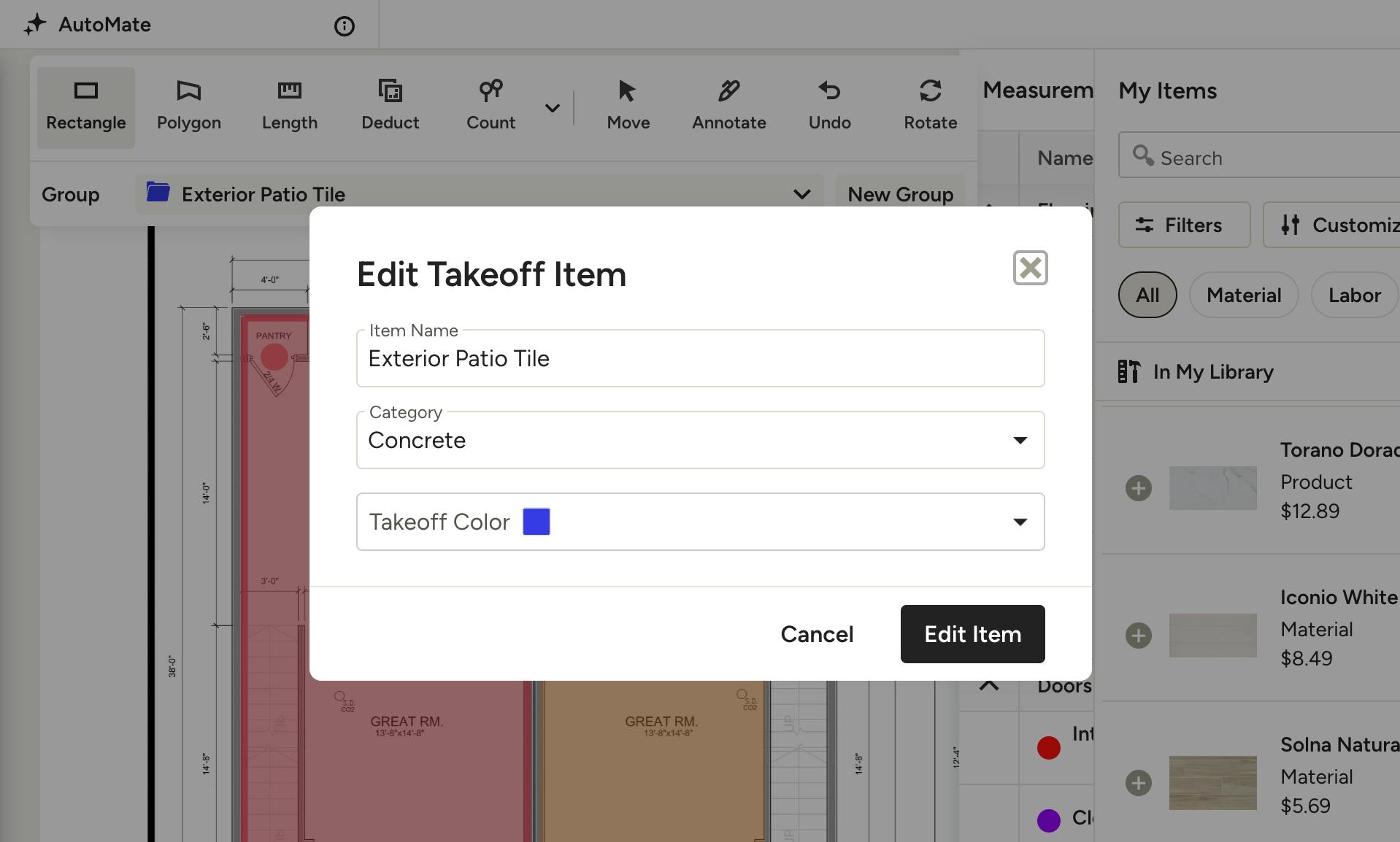Switch to the Move tool
The image size is (1400, 842).
point(628,107)
